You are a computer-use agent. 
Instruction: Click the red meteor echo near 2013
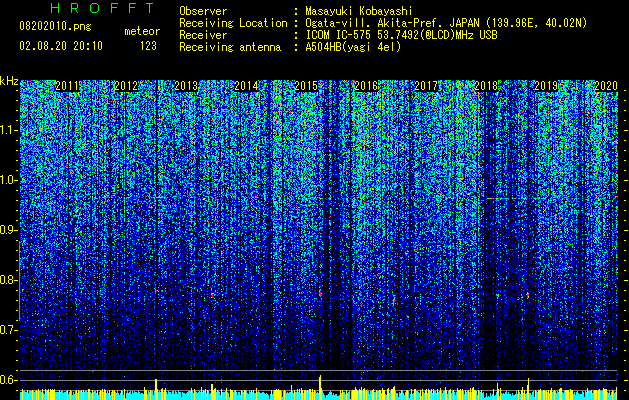212,295
